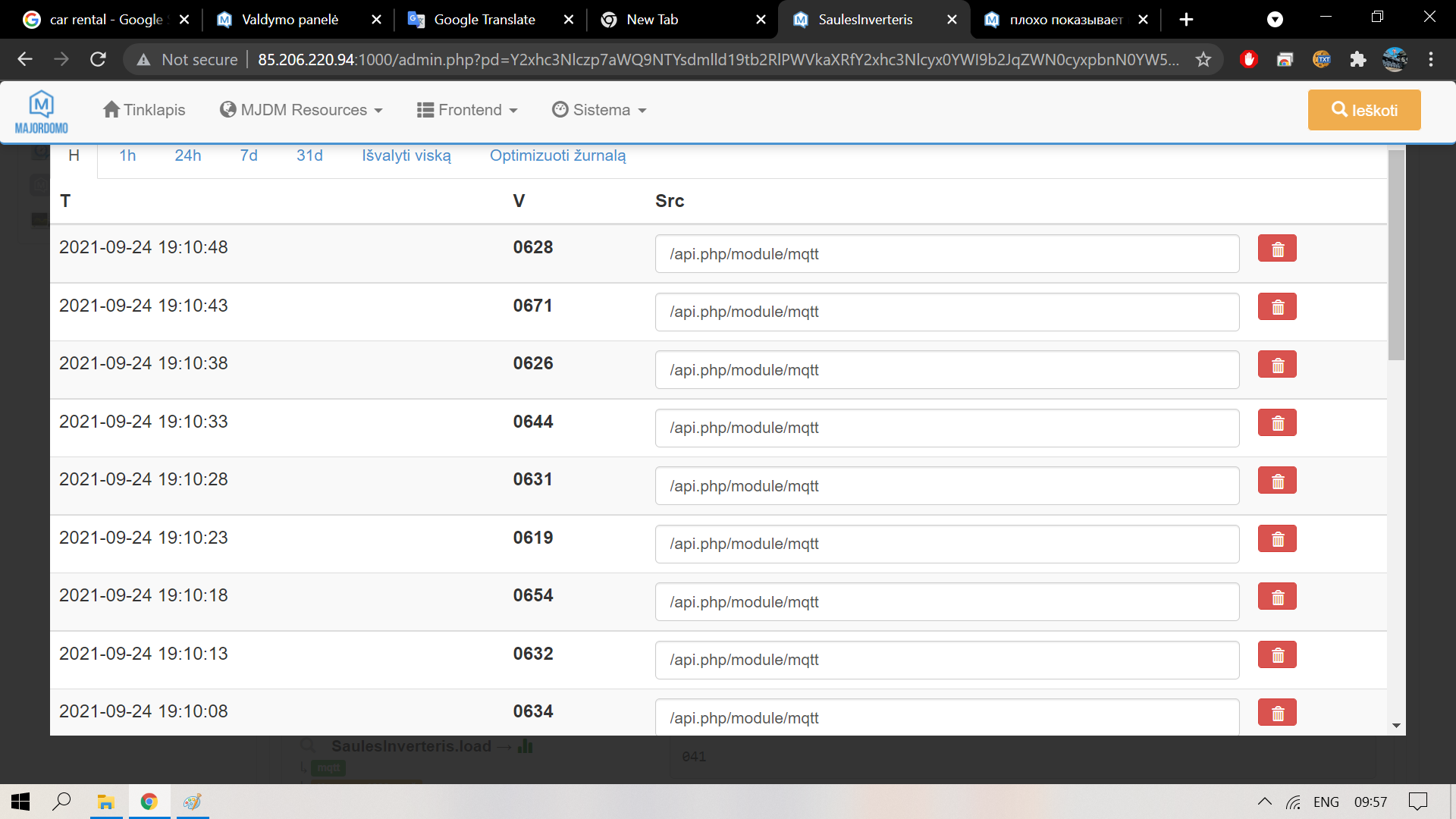Reload the current page
The height and width of the screenshot is (819, 1456).
click(98, 59)
